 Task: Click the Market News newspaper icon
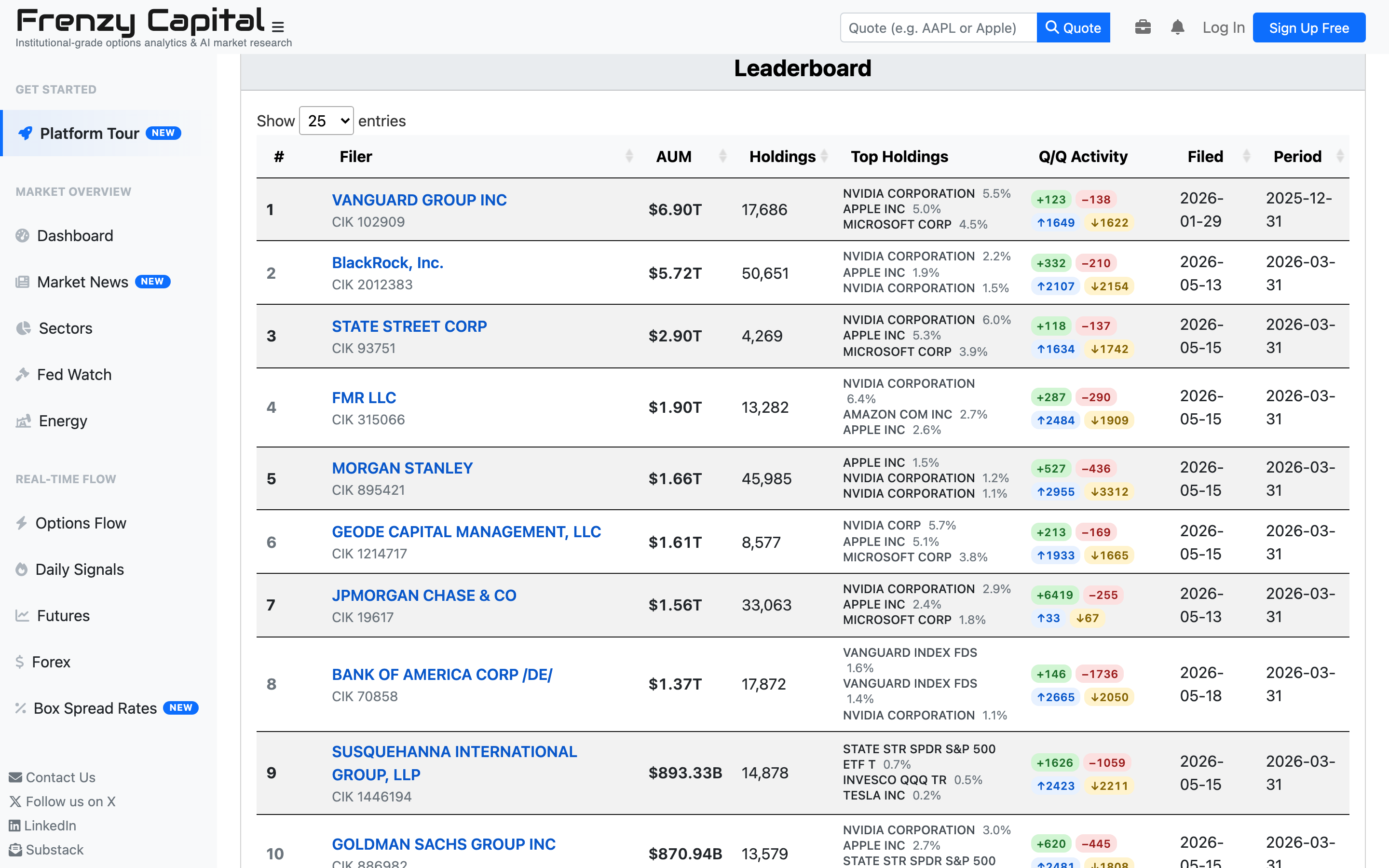point(22,282)
